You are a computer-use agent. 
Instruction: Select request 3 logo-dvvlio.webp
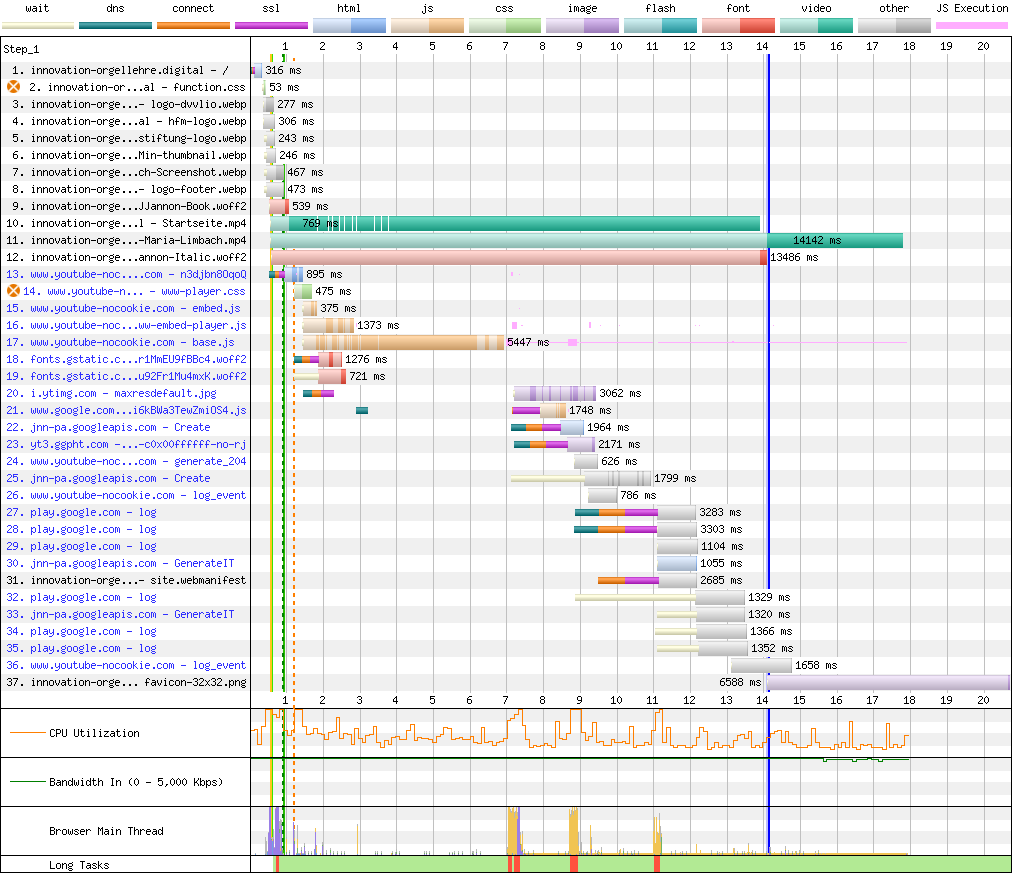[x=129, y=104]
